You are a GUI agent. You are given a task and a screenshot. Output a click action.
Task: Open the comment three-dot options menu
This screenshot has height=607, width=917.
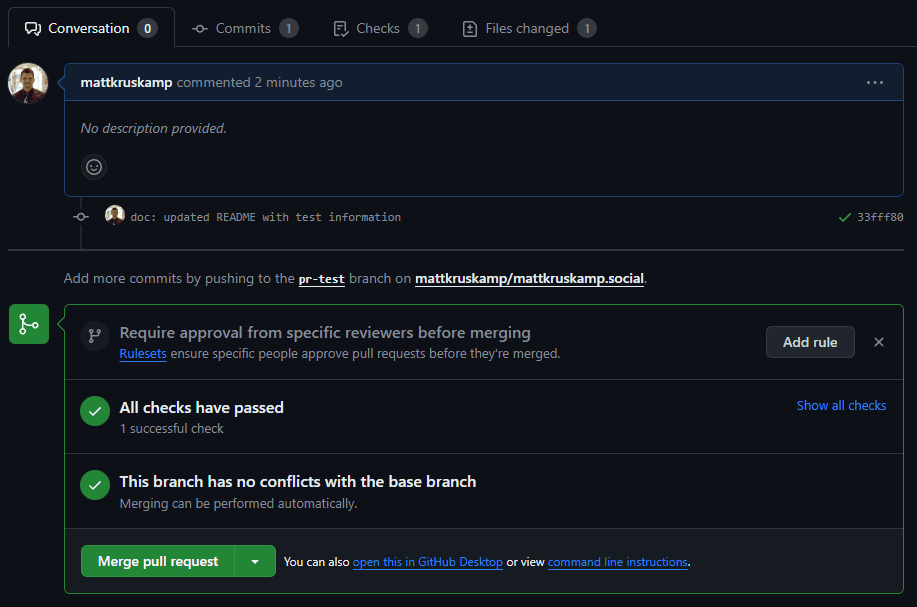coord(874,82)
